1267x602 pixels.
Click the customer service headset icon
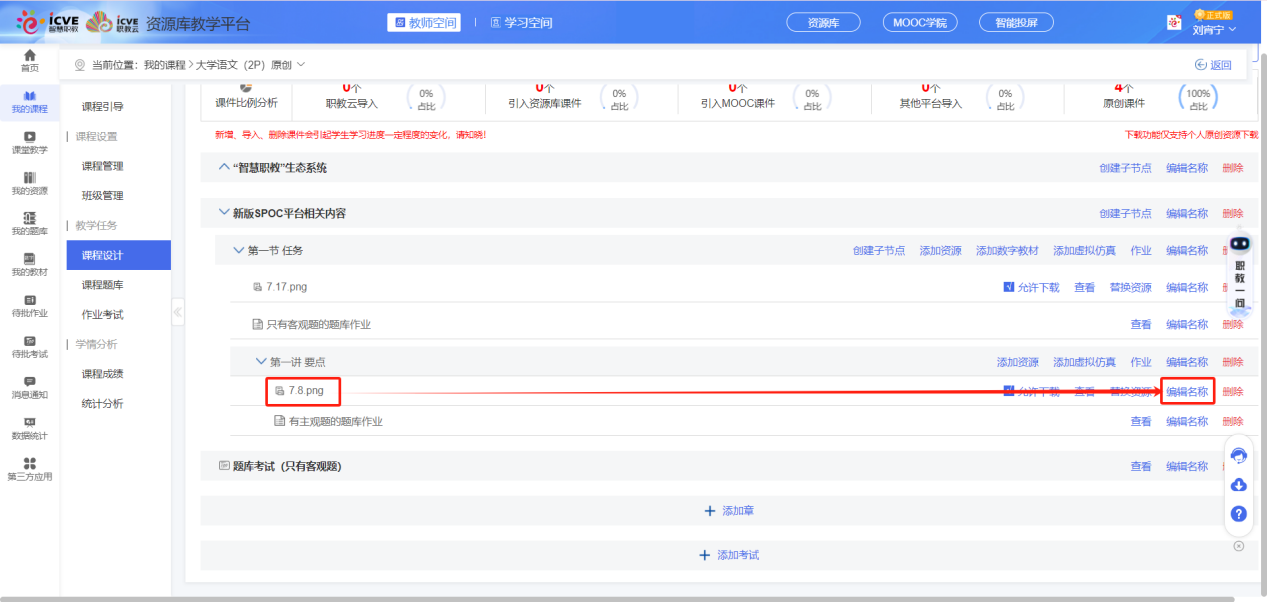1238,455
